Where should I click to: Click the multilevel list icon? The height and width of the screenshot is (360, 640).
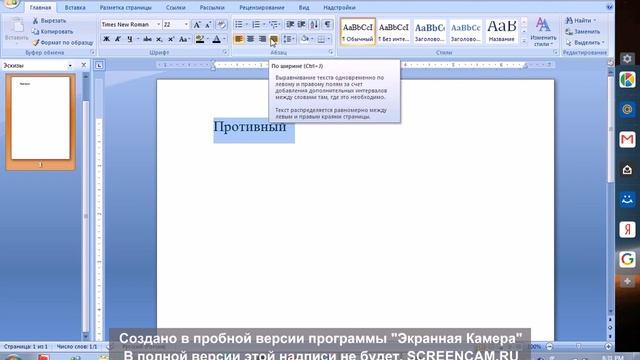pyautogui.click(x=273, y=25)
